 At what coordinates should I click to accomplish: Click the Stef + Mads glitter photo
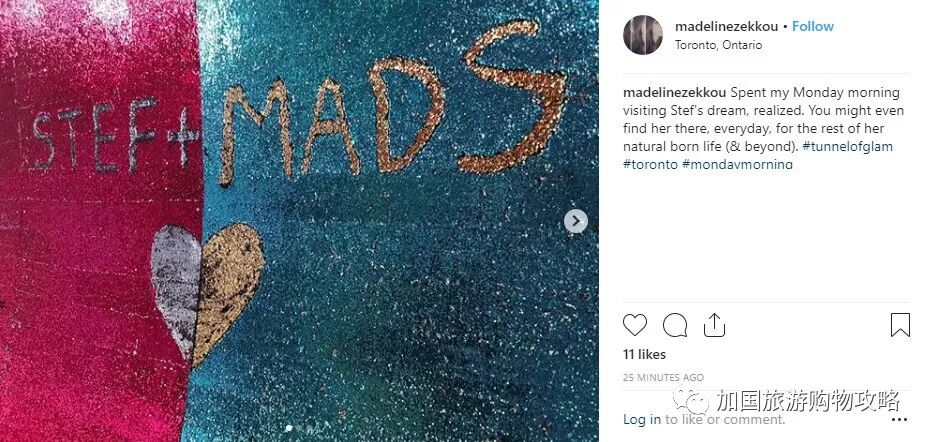[x=300, y=221]
